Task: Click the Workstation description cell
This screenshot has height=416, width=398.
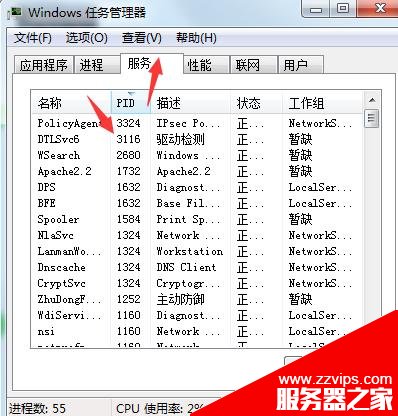Action: click(x=190, y=251)
